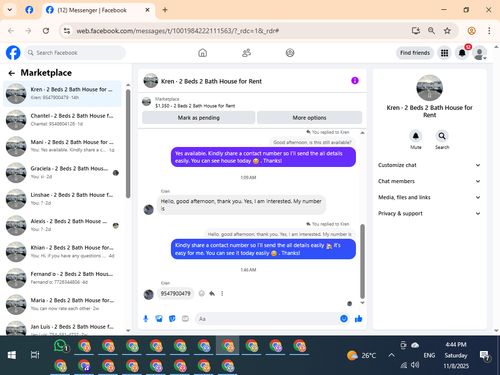Viewport: 500px width, 375px height.
Task: Click the conversation list scrollbar
Action: coord(128,143)
